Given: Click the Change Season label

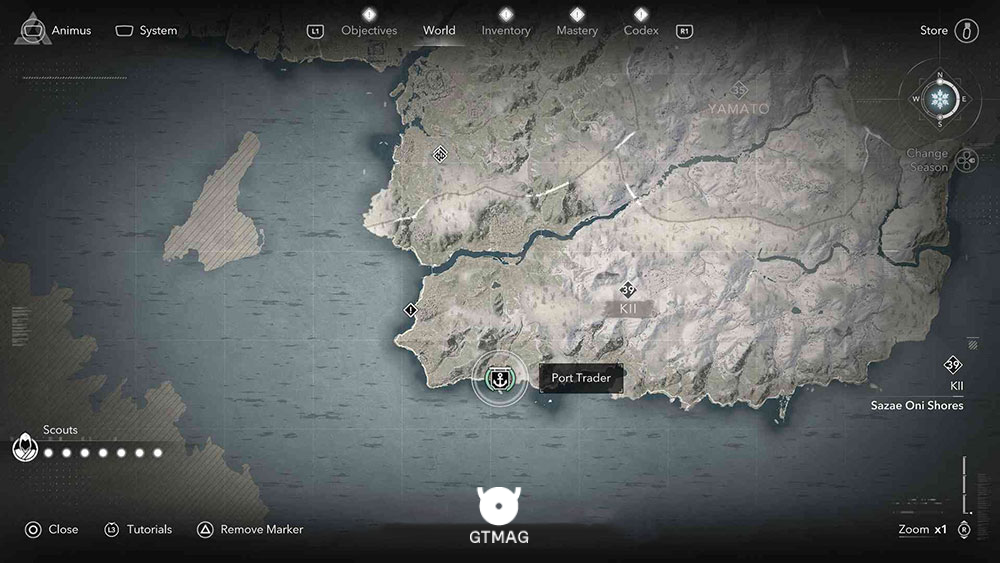Looking at the screenshot, I should pos(927,160).
